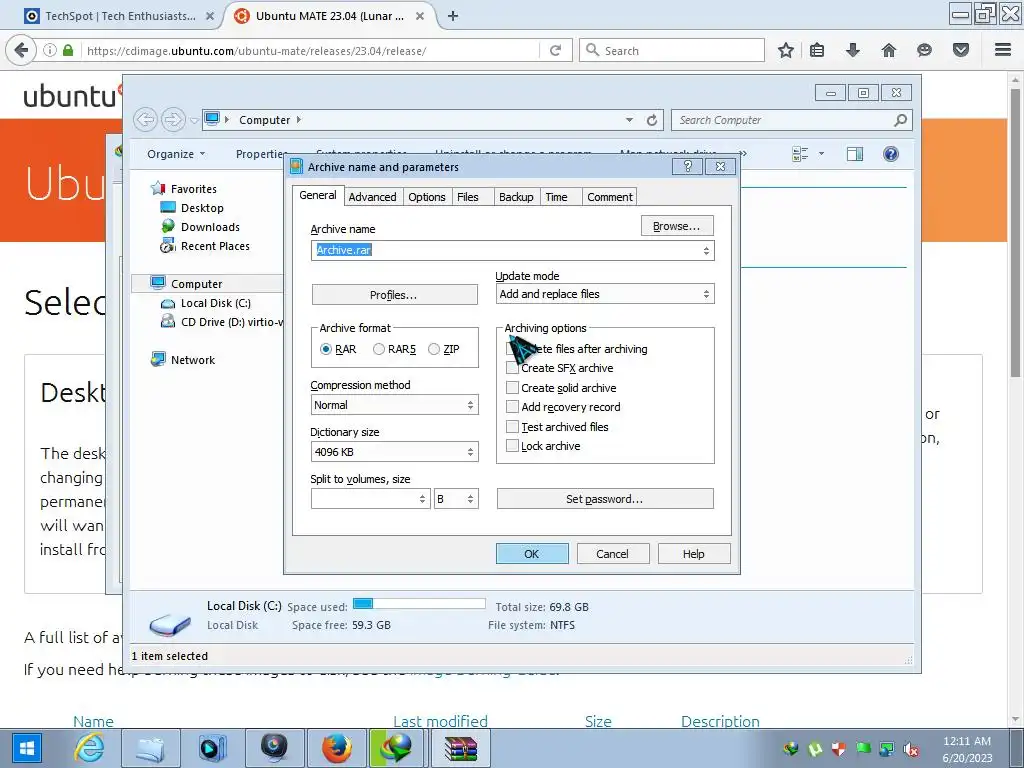The width and height of the screenshot is (1024, 768).
Task: Open File Explorer taskbar icon
Action: (x=151, y=748)
